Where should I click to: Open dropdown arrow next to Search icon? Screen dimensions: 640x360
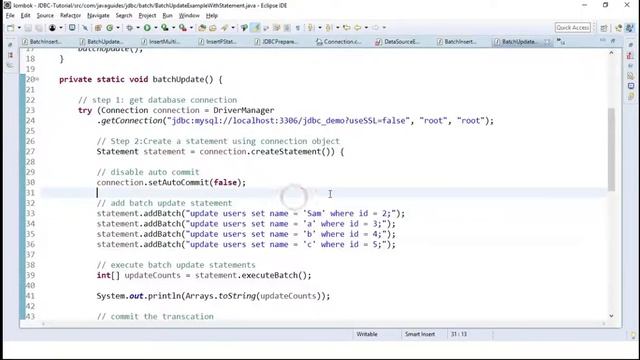[233, 28]
